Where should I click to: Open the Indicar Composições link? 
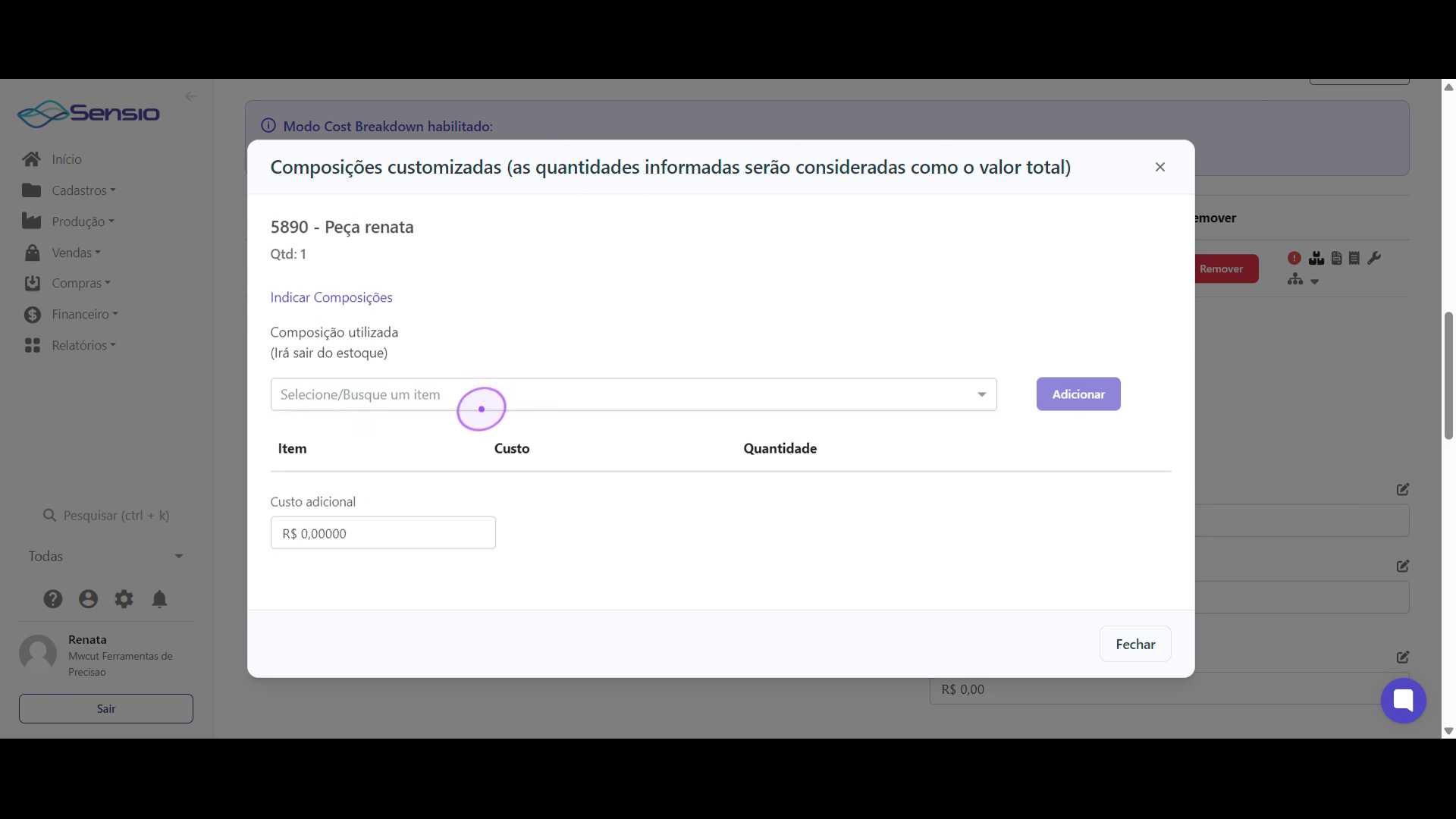pyautogui.click(x=331, y=297)
